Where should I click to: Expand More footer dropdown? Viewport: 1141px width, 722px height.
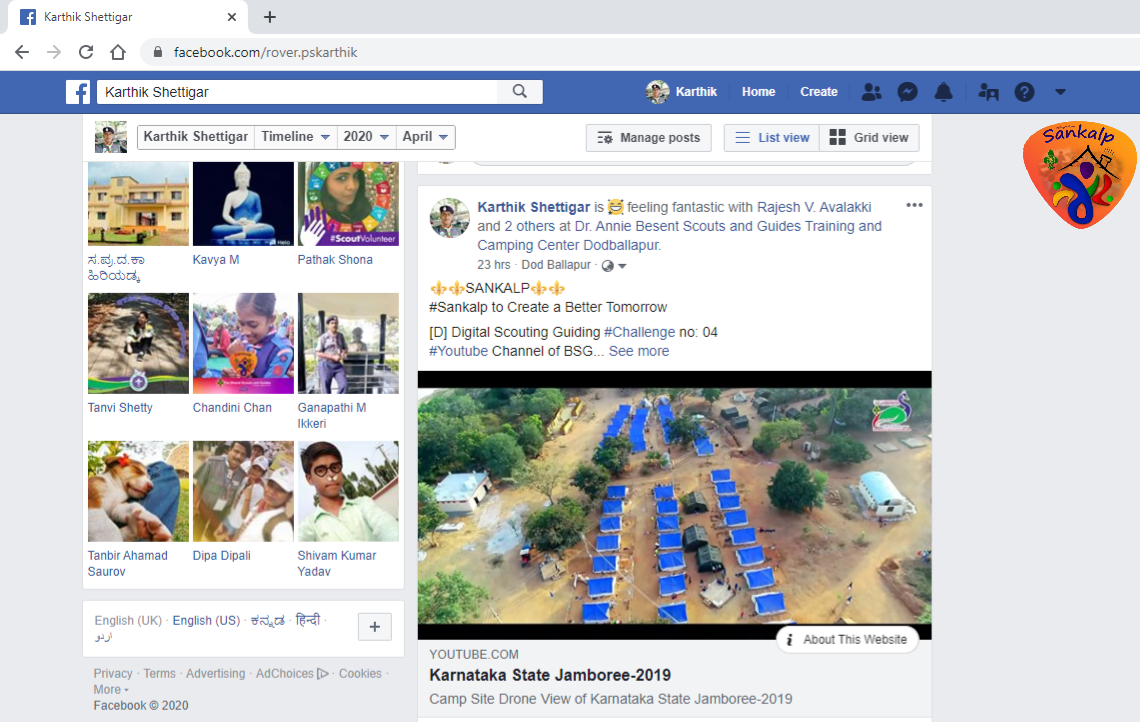click(x=111, y=689)
